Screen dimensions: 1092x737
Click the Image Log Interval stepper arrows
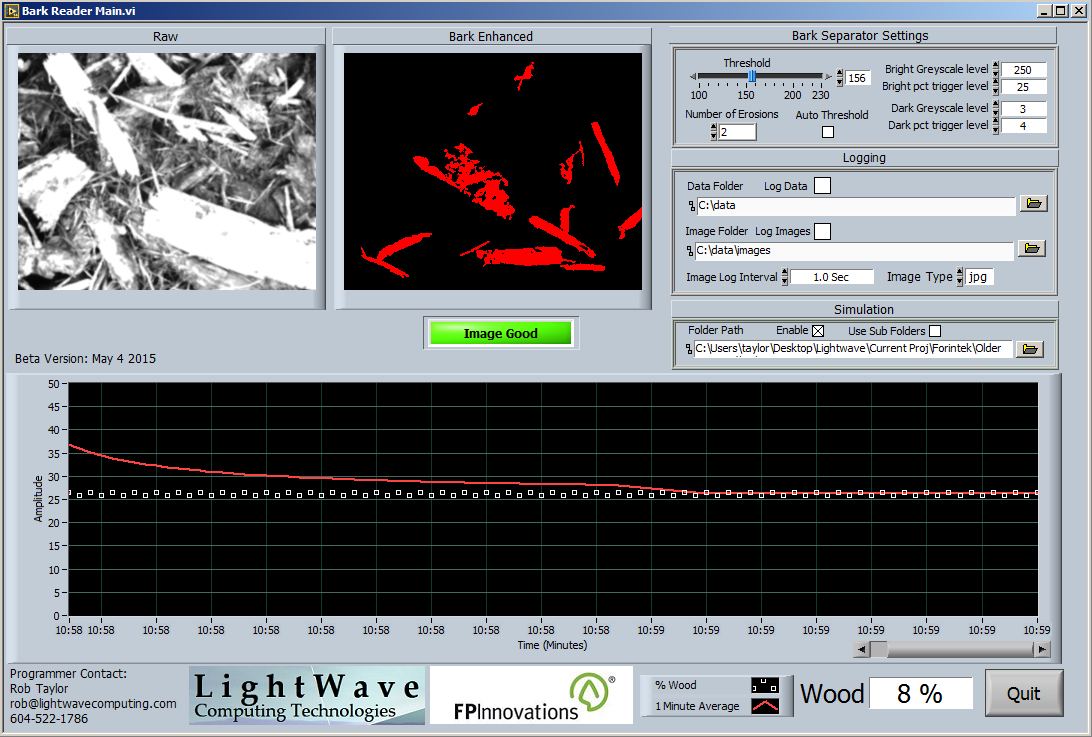(x=785, y=277)
